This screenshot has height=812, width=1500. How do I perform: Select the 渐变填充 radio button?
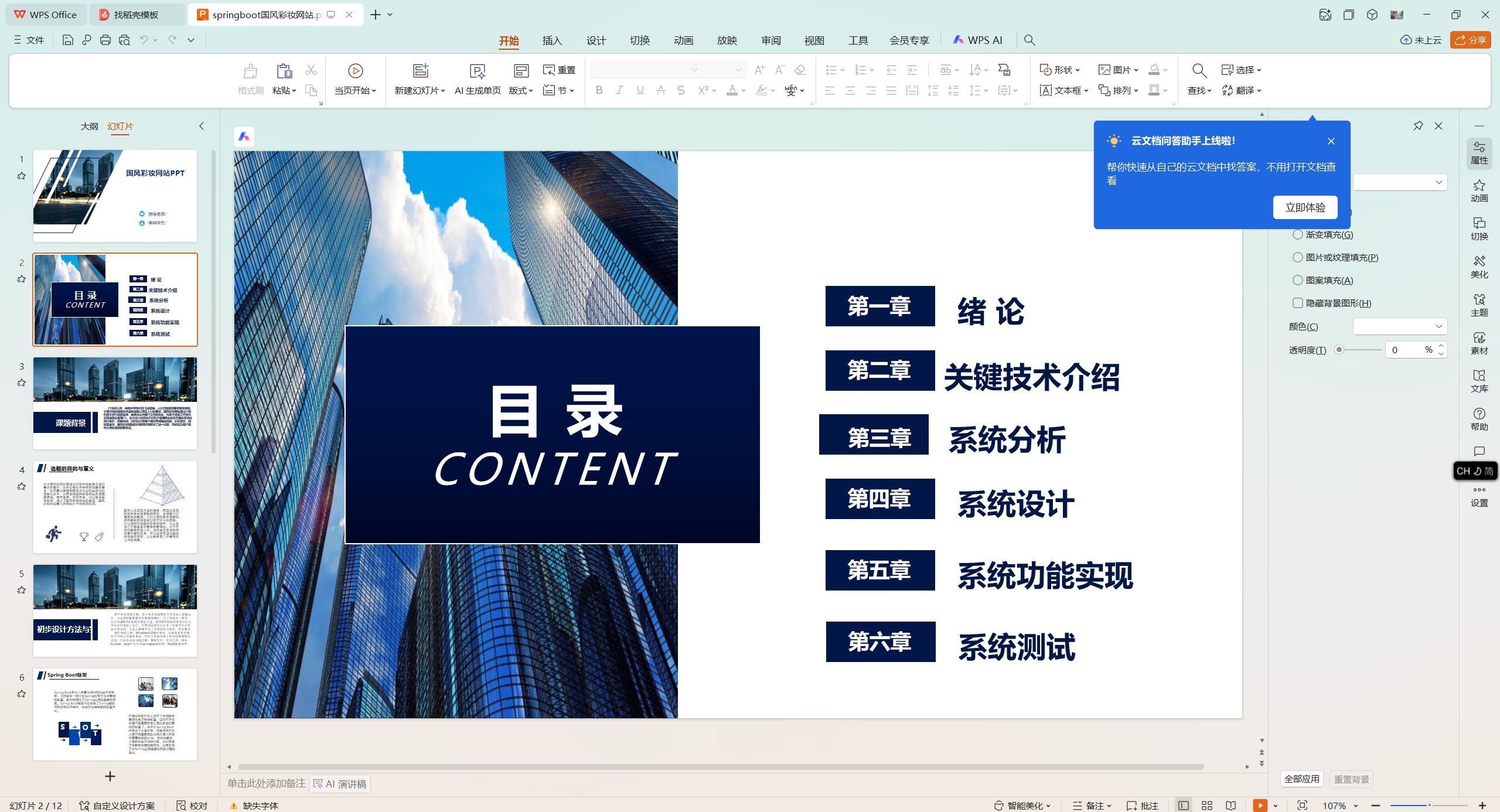tap(1297, 234)
